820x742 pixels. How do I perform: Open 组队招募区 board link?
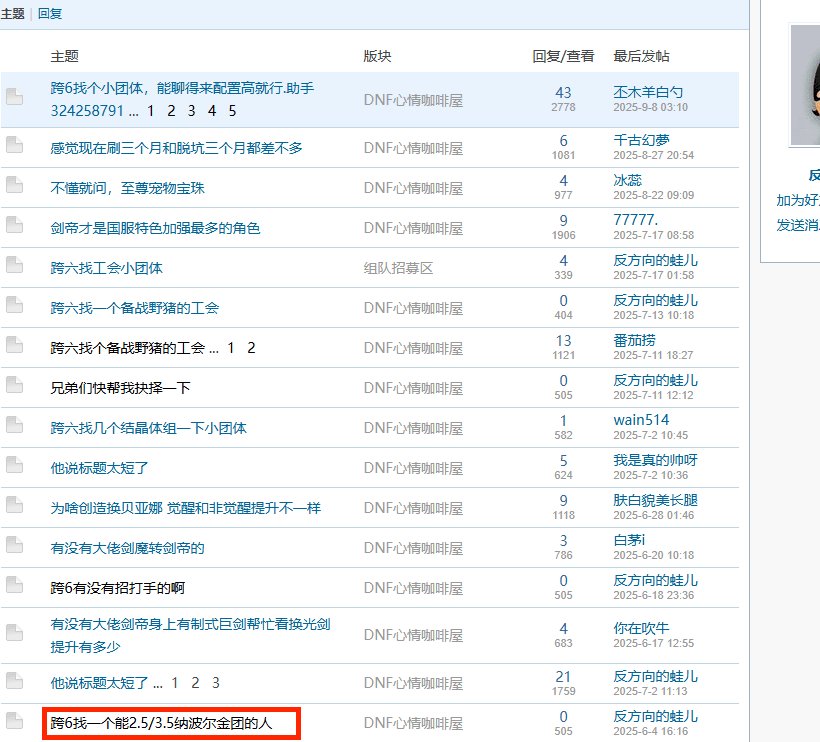398,268
